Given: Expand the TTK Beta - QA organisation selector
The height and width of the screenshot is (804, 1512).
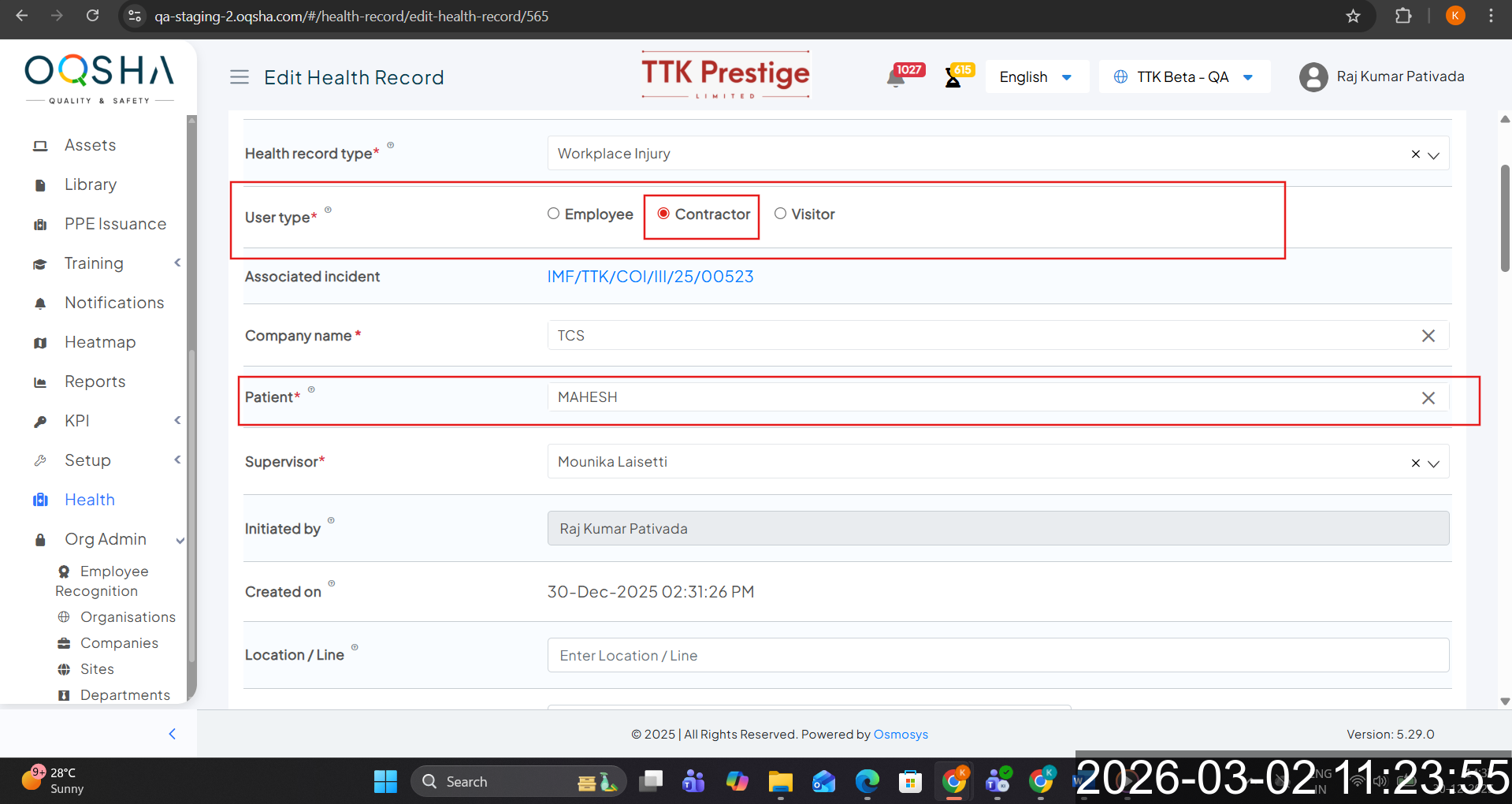Looking at the screenshot, I should click(x=1183, y=77).
